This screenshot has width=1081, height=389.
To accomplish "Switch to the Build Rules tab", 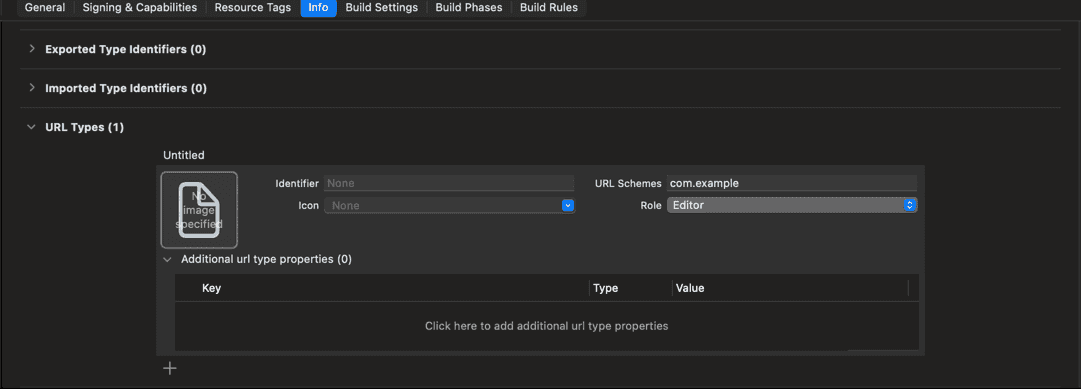I will point(549,8).
